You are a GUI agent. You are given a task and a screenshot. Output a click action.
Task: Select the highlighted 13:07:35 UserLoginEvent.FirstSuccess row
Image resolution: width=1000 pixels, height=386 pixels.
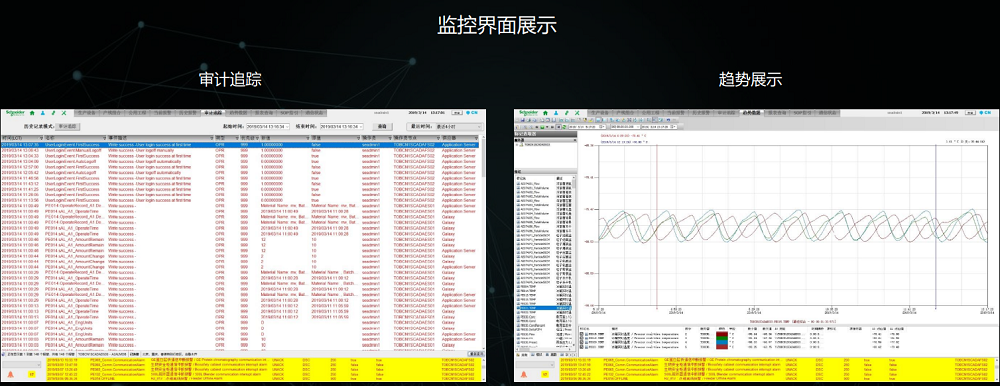click(x=239, y=145)
